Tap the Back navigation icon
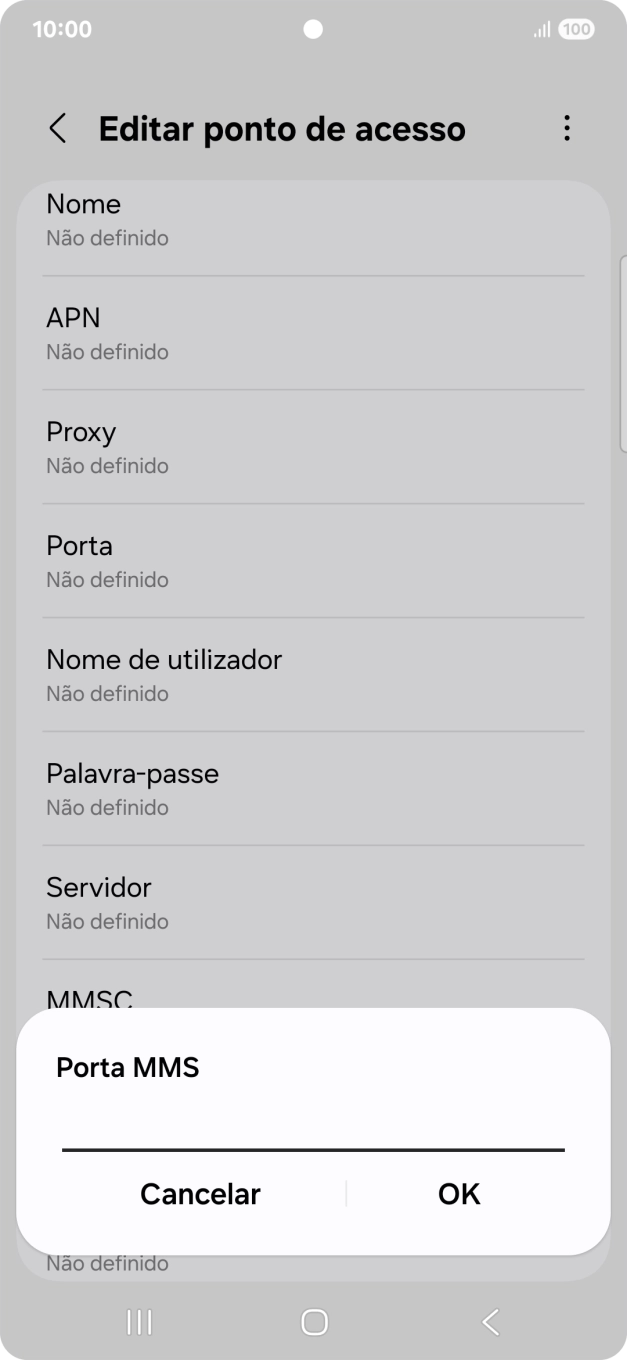Image resolution: width=627 pixels, height=1360 pixels. coord(489,1321)
